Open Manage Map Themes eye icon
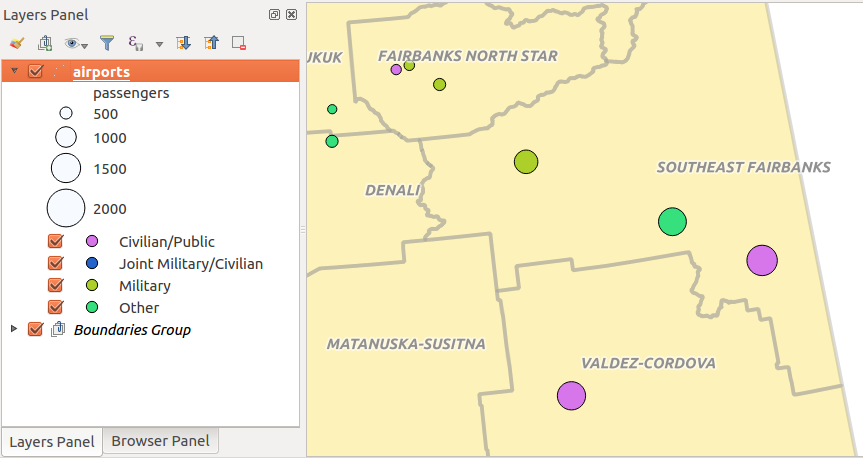Image resolution: width=863 pixels, height=458 pixels. (x=74, y=43)
